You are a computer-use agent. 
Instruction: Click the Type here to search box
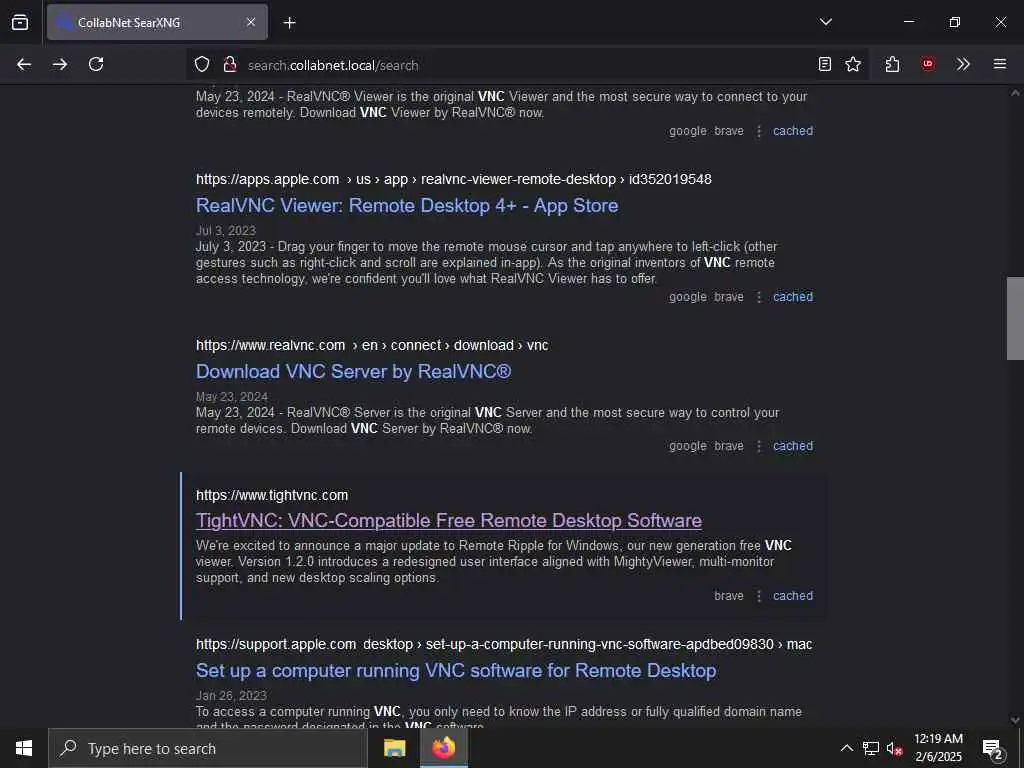[x=208, y=748]
